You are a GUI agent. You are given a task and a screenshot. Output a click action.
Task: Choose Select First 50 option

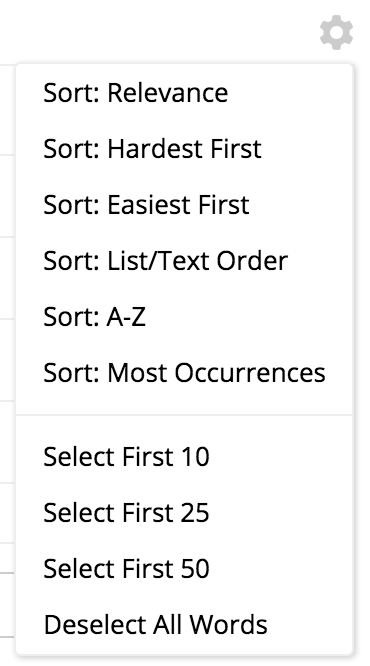pyautogui.click(x=184, y=569)
